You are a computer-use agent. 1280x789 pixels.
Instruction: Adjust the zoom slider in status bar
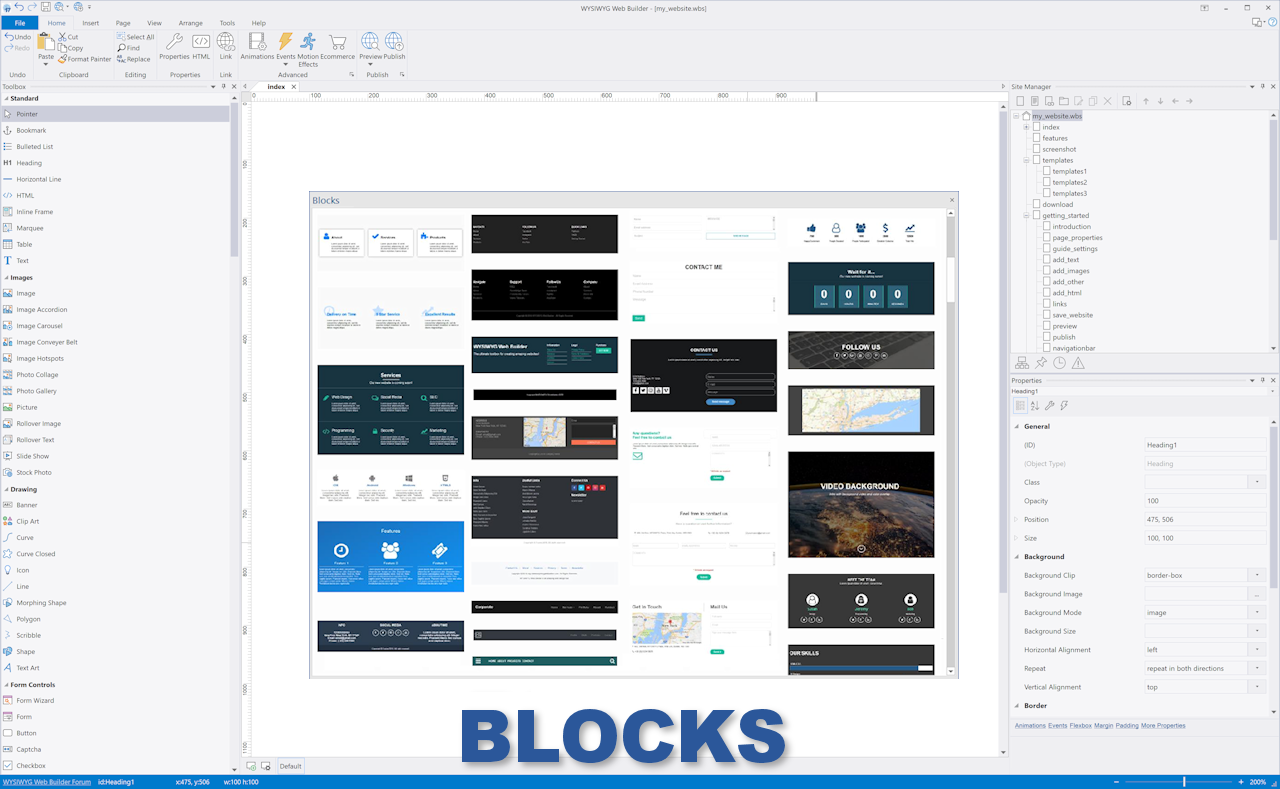coord(1184,782)
